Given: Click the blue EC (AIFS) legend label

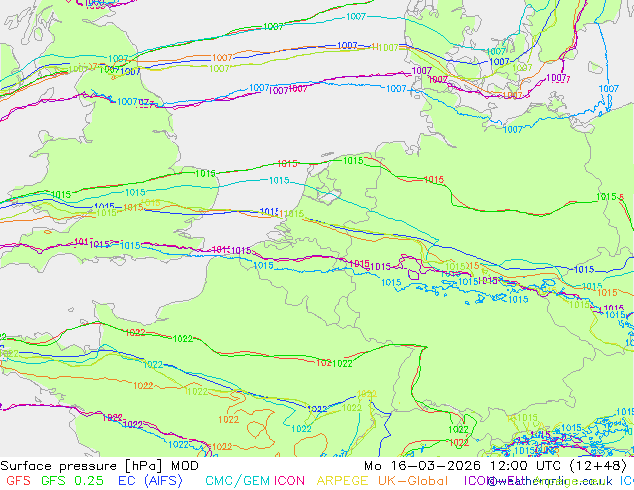Looking at the screenshot, I should 150,481.
